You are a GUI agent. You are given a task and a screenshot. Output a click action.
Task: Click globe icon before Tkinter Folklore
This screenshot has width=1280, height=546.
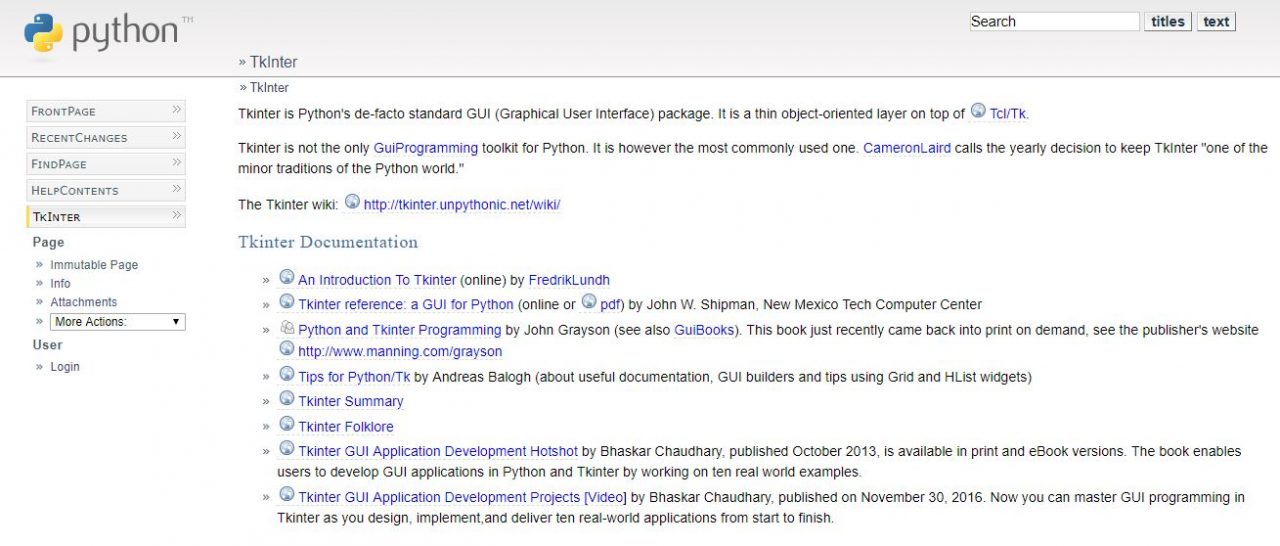coord(287,424)
